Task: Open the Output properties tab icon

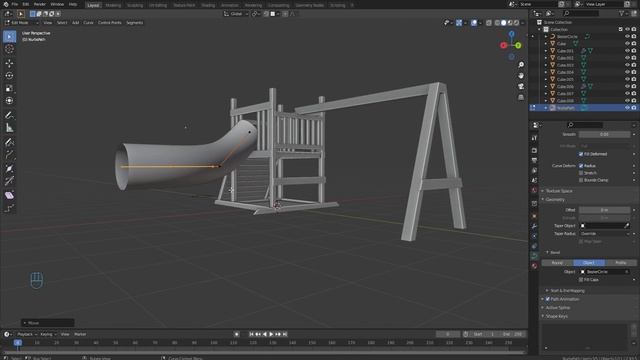Action: coord(534,160)
